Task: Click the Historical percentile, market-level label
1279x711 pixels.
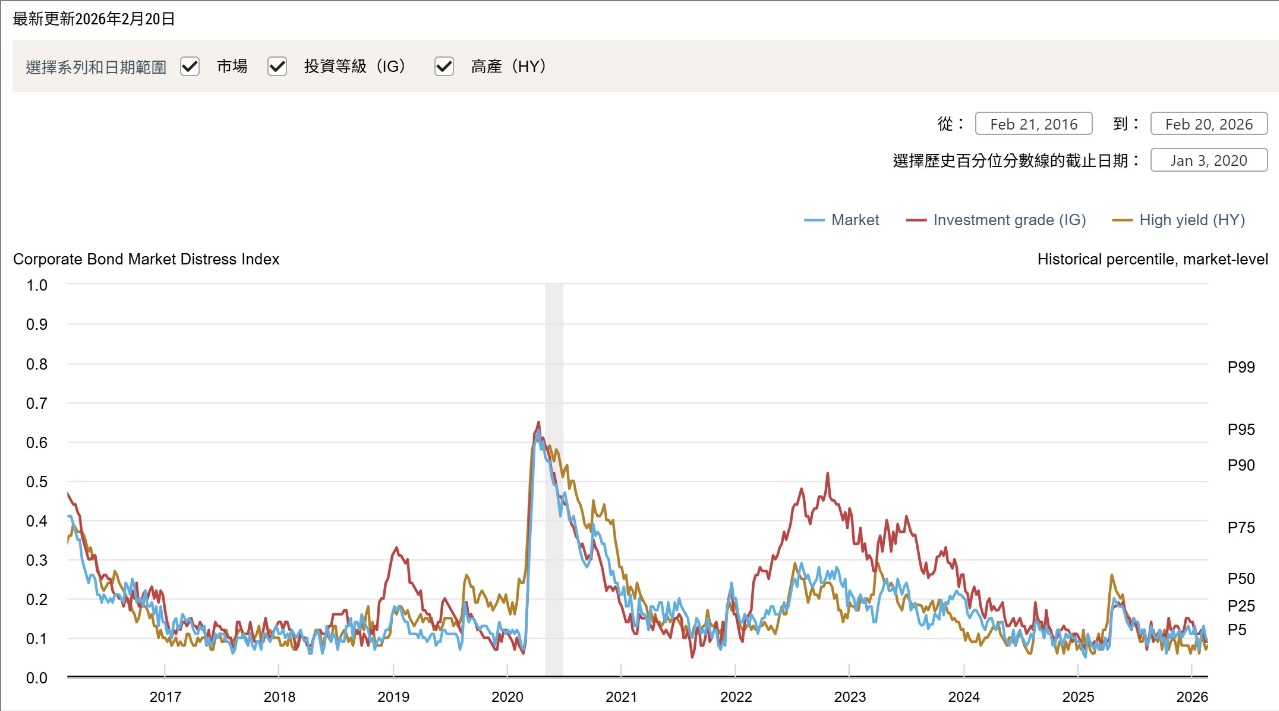Action: 1153,259
